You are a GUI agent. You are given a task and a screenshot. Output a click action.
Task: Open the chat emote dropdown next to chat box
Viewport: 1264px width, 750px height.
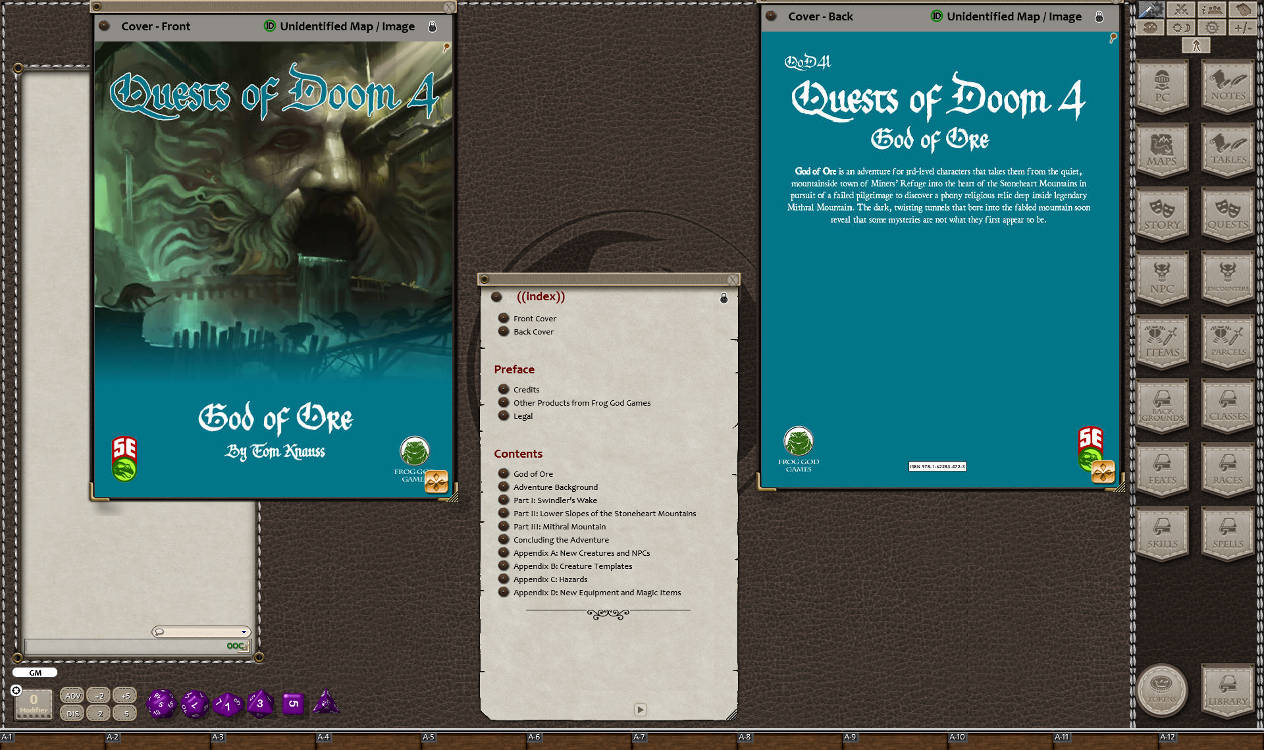click(x=243, y=631)
